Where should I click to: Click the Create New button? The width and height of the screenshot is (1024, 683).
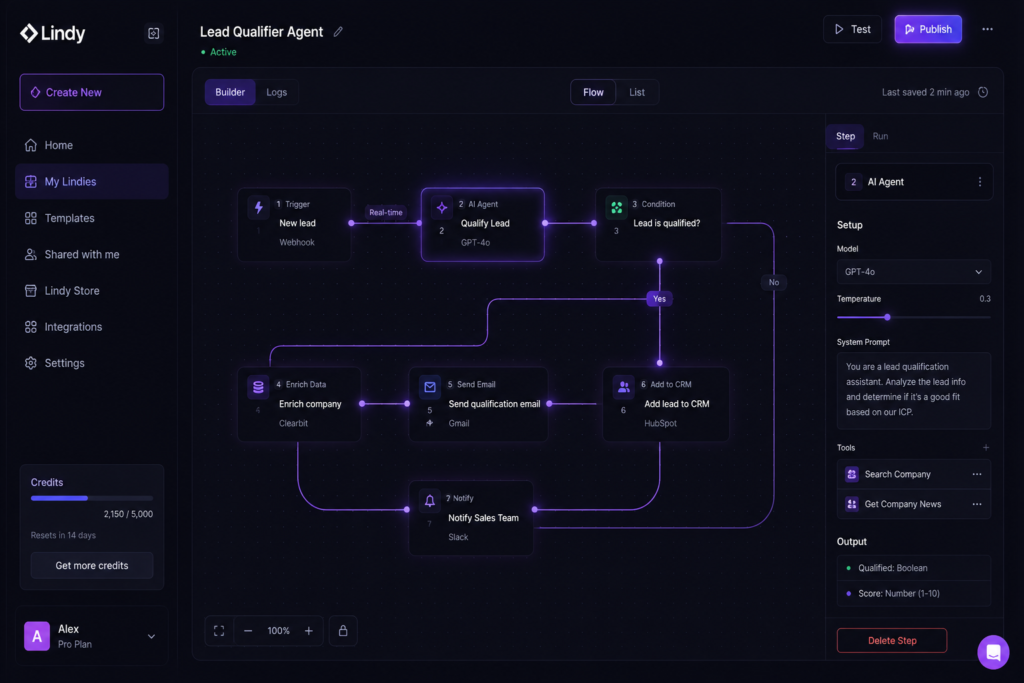(x=91, y=92)
